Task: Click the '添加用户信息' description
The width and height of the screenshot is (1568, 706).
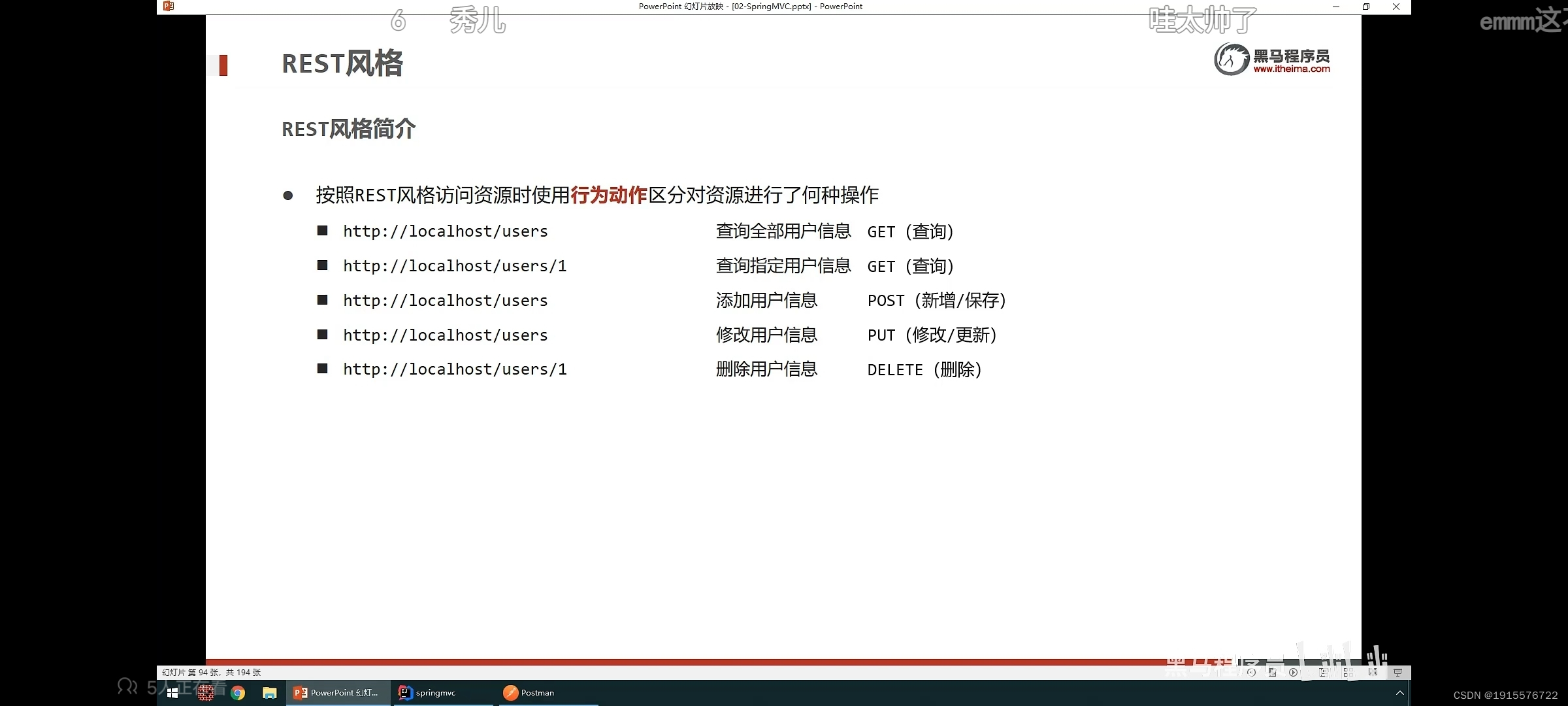Action: point(766,301)
